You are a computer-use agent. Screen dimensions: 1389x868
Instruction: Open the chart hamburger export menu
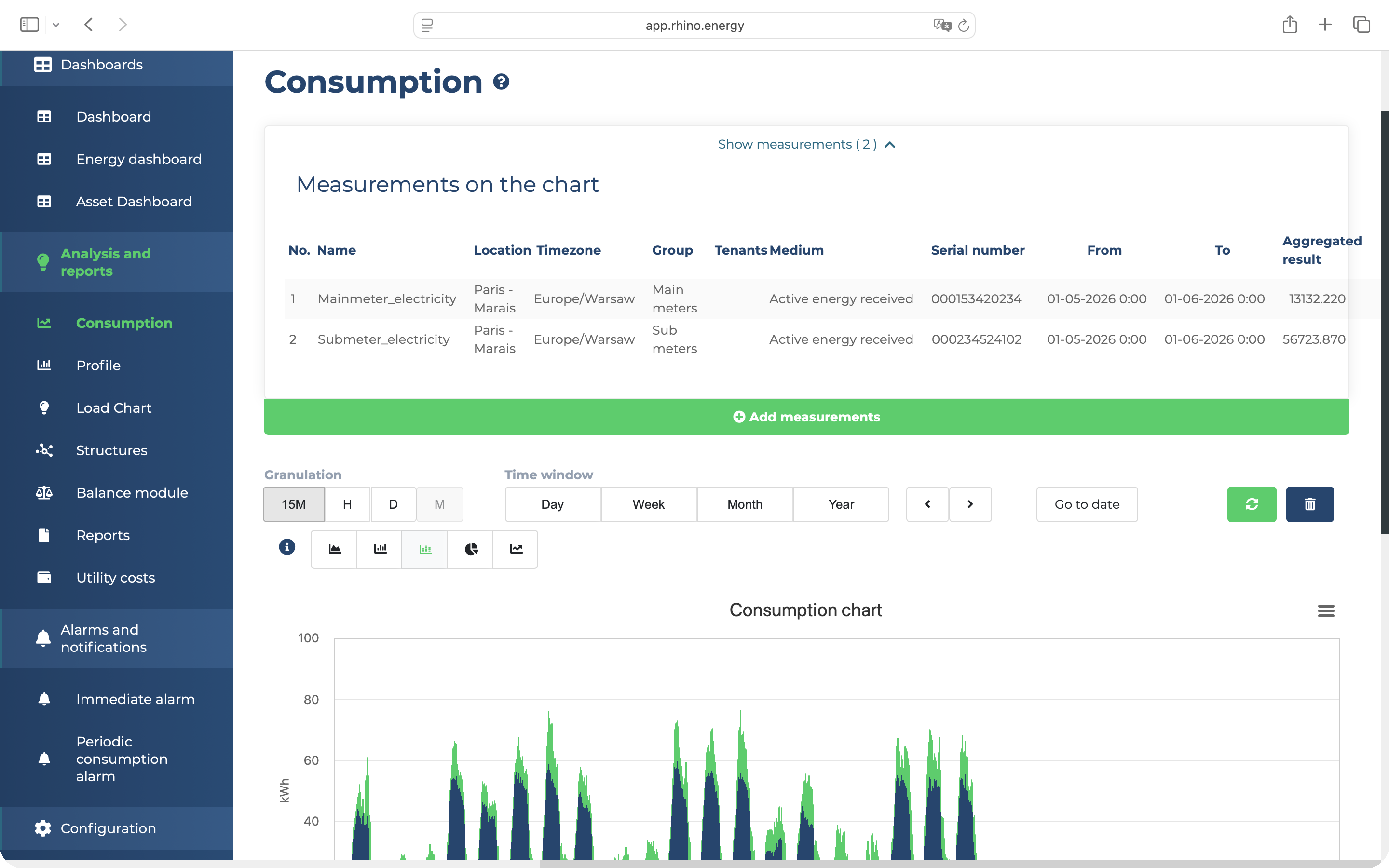point(1326,611)
